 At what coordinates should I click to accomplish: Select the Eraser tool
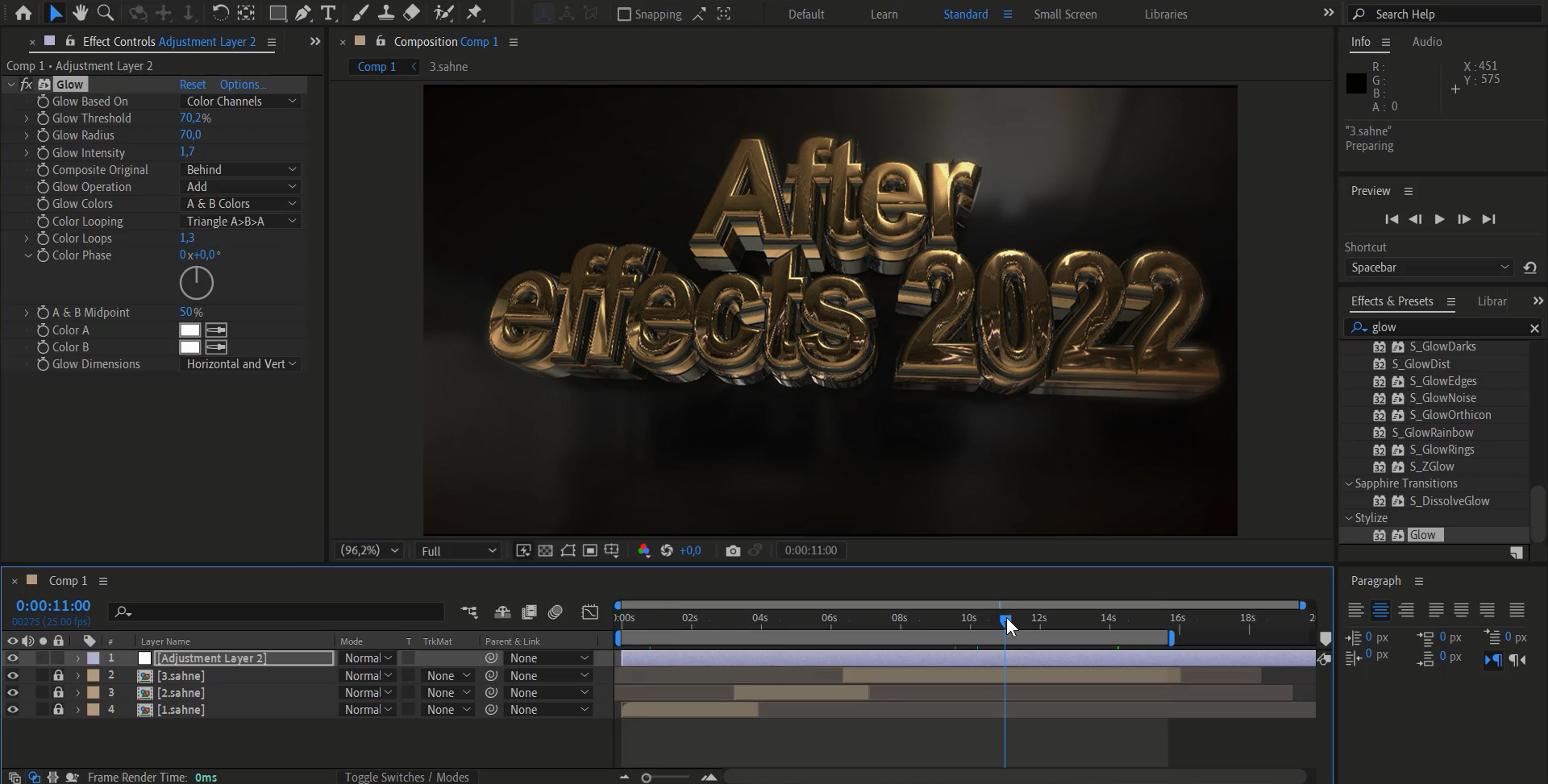point(411,13)
